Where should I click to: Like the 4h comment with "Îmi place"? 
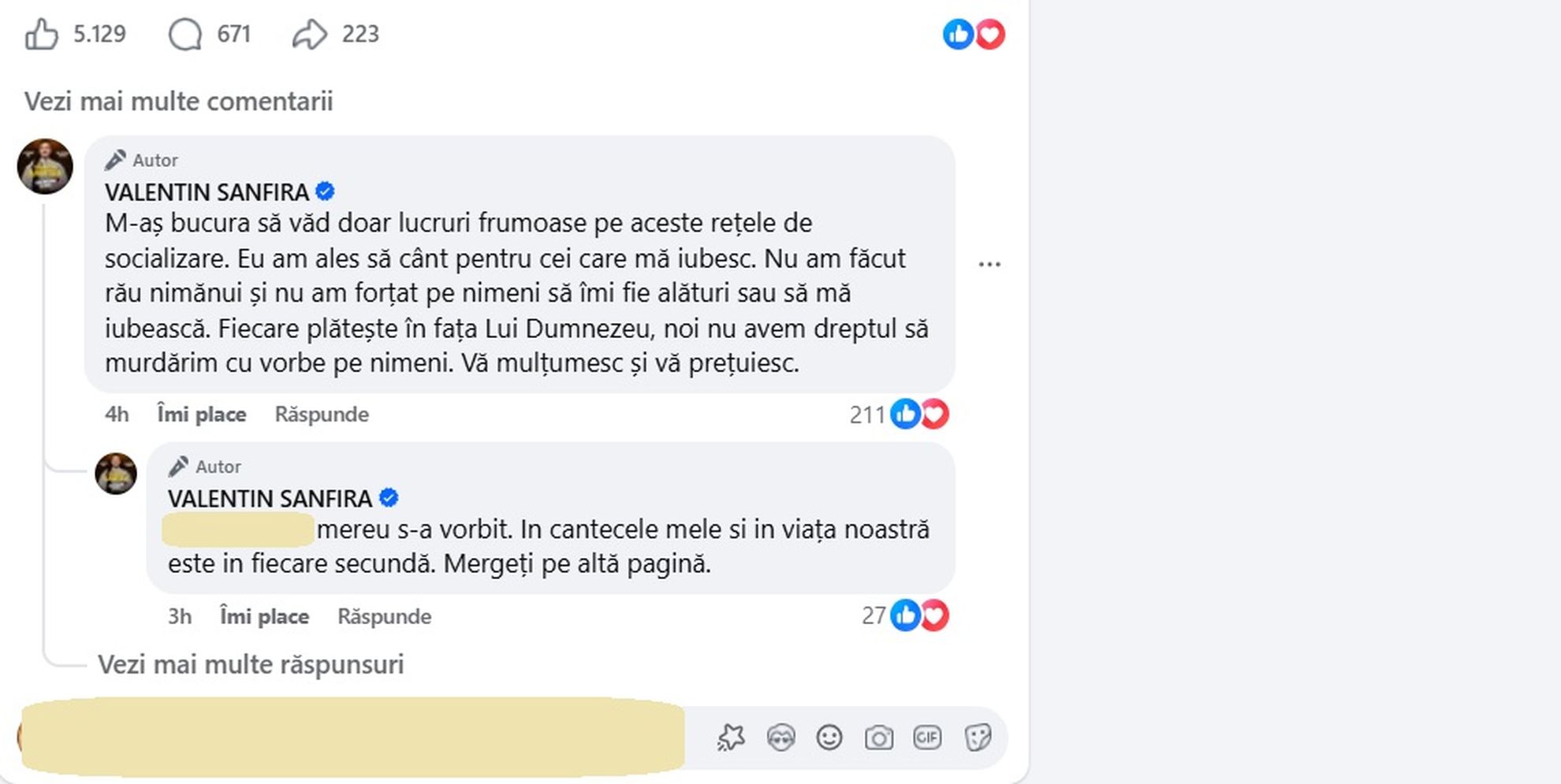(x=202, y=414)
